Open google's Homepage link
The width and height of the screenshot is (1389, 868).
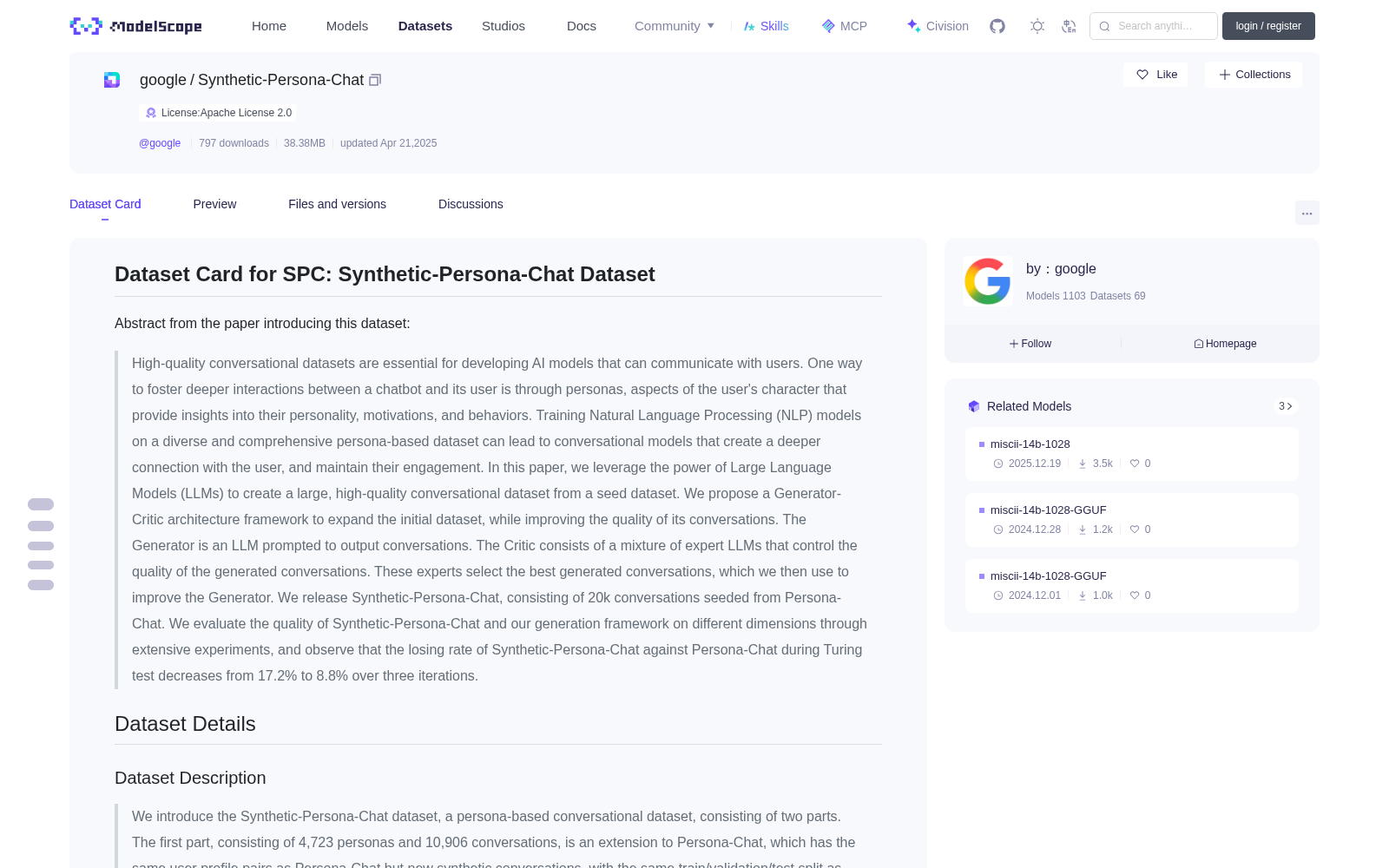tap(1225, 344)
